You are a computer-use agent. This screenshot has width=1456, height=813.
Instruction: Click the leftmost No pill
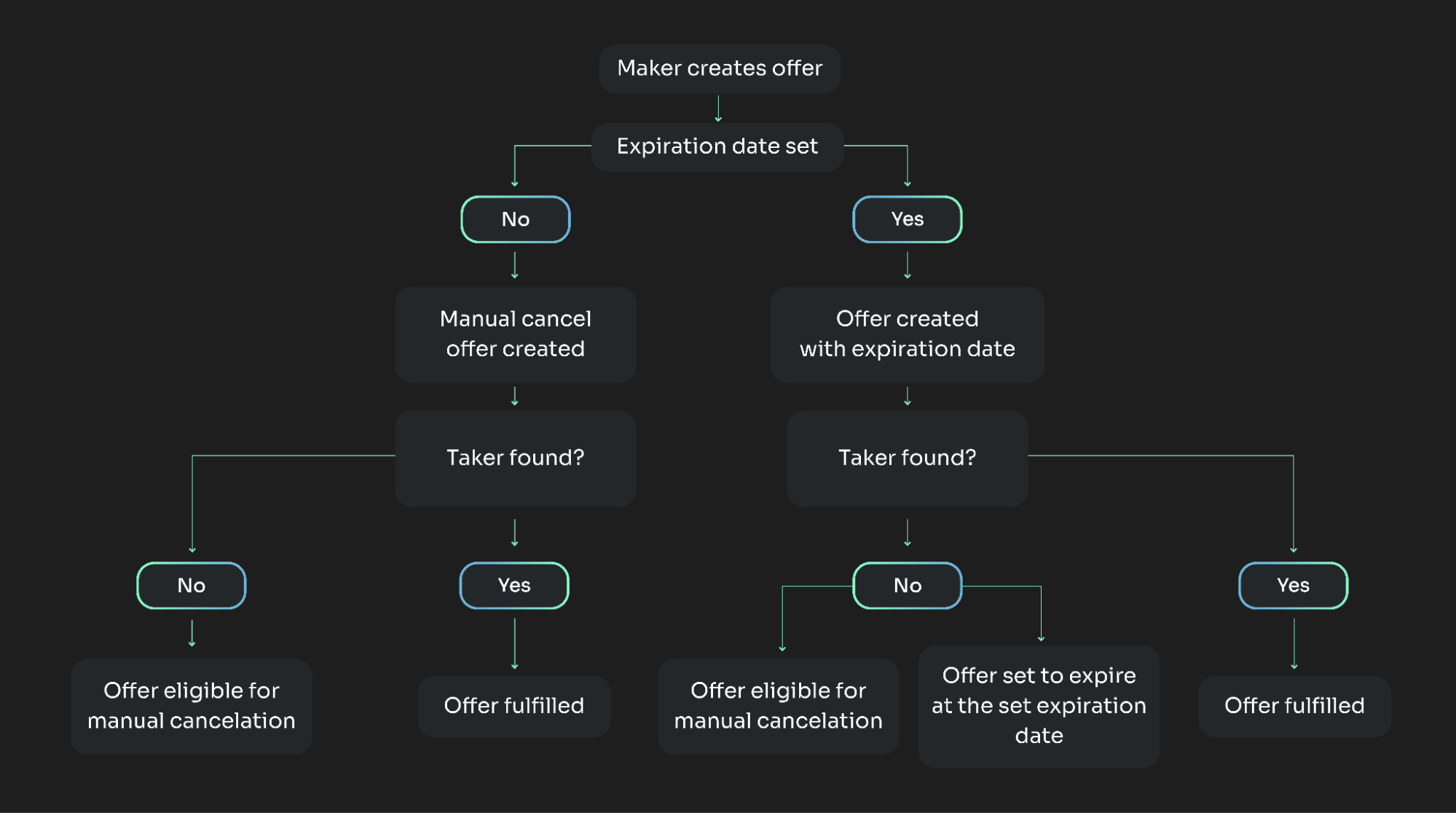[x=192, y=586]
